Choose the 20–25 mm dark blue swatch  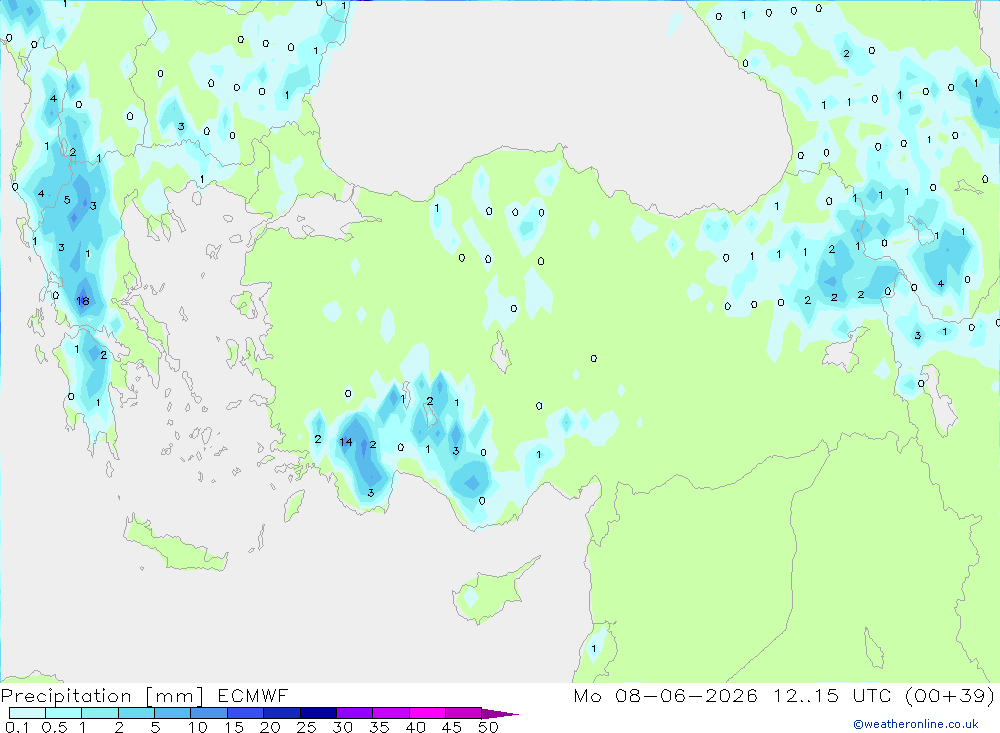click(x=281, y=713)
